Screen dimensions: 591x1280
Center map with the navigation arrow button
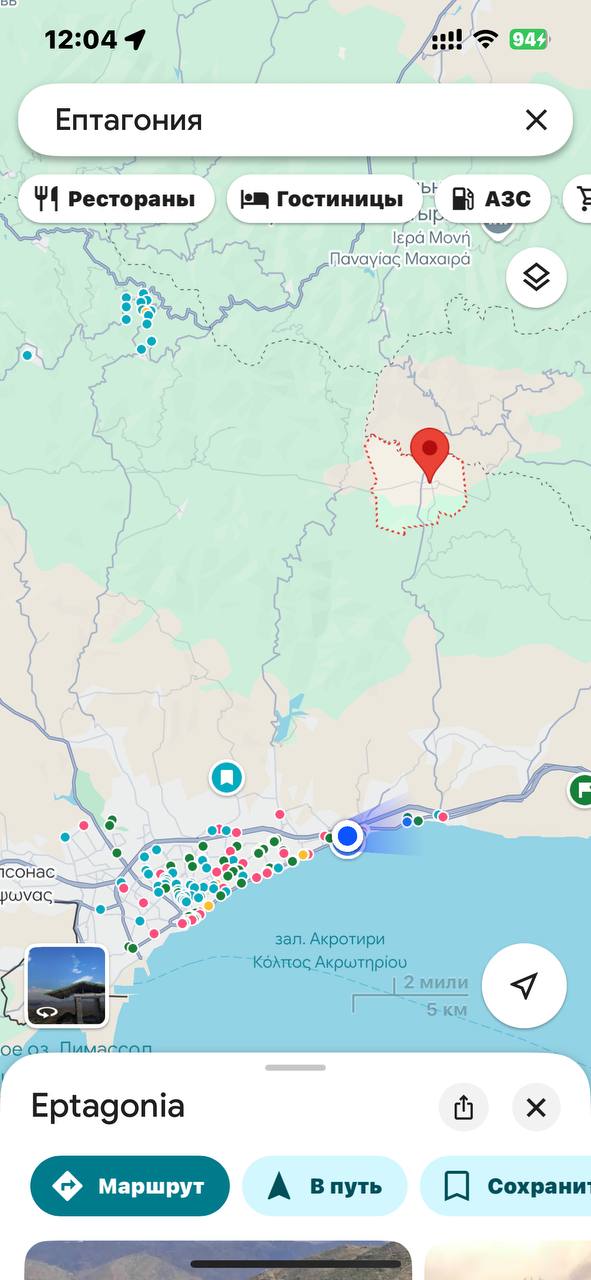524,986
